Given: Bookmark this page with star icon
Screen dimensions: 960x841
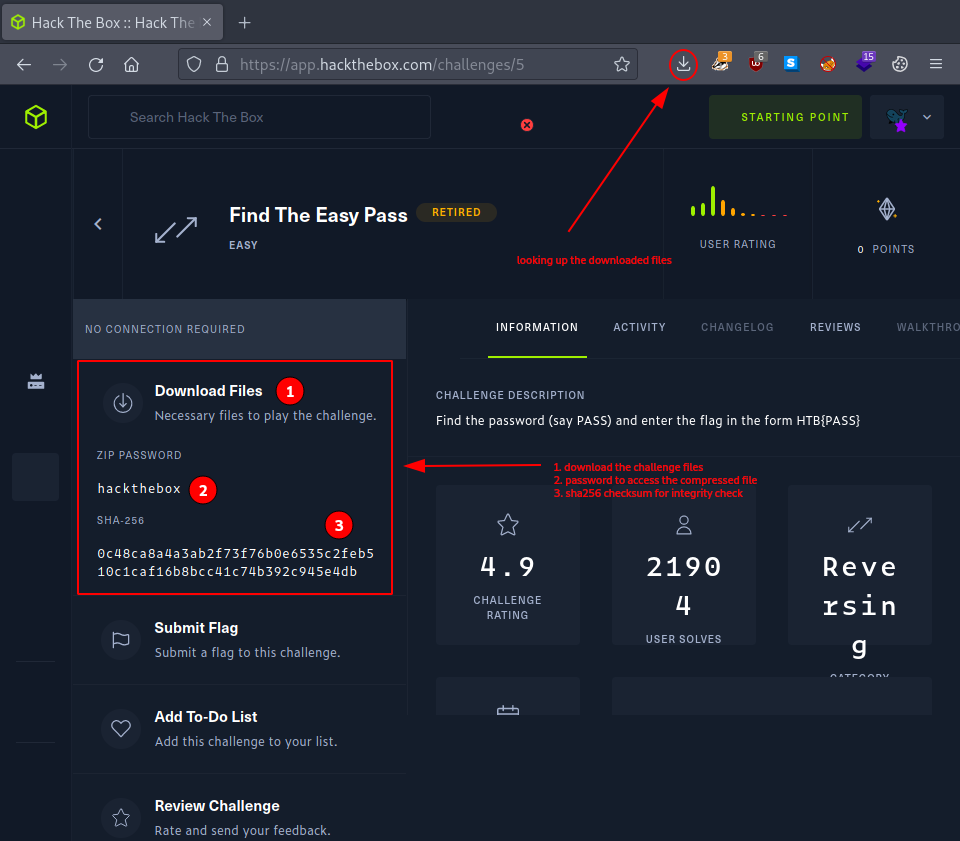Looking at the screenshot, I should (x=622, y=64).
